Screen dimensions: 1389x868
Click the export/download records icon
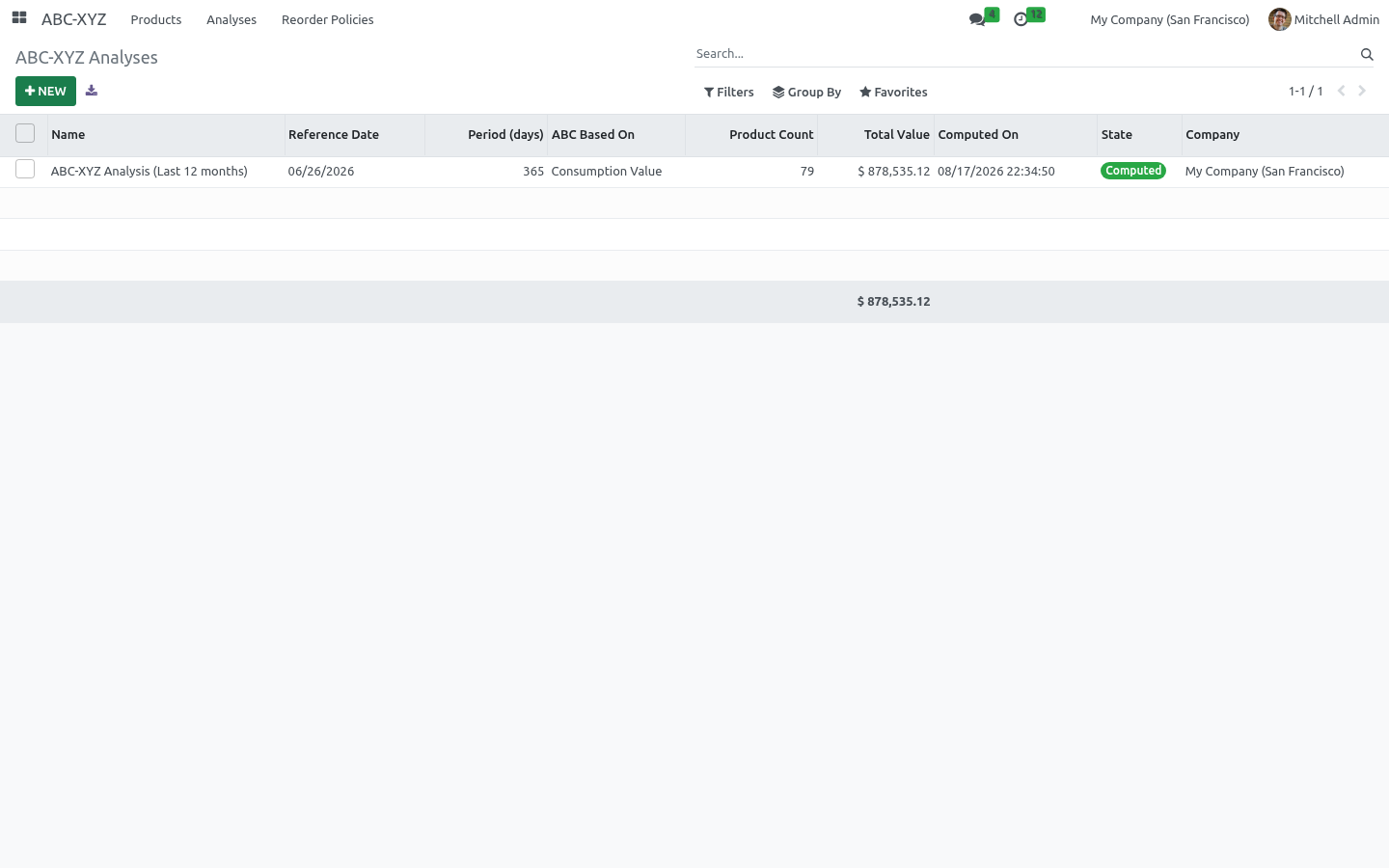(92, 91)
